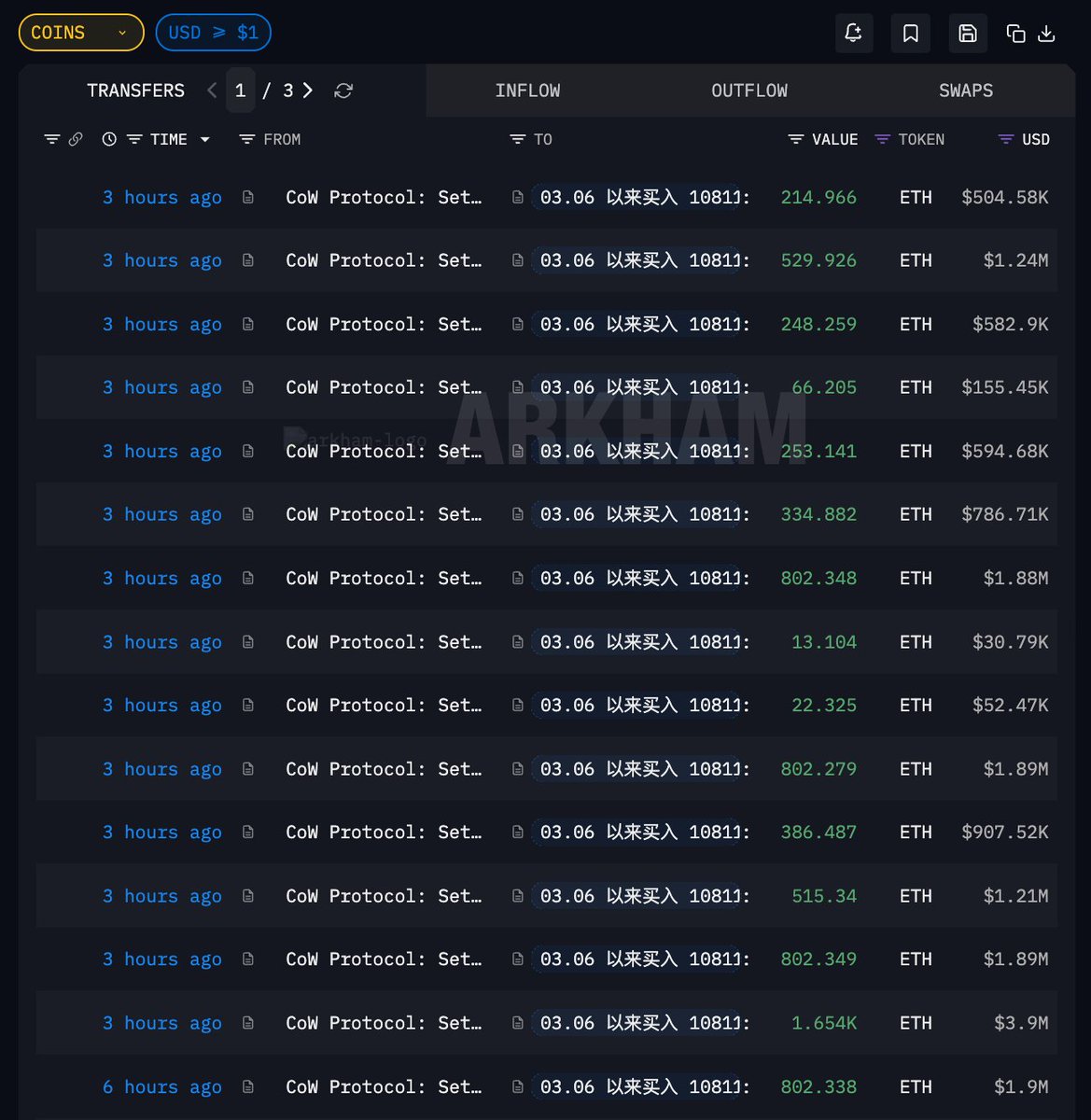Switch to the INFLOW tab
Viewport: 1091px width, 1120px height.
click(527, 91)
